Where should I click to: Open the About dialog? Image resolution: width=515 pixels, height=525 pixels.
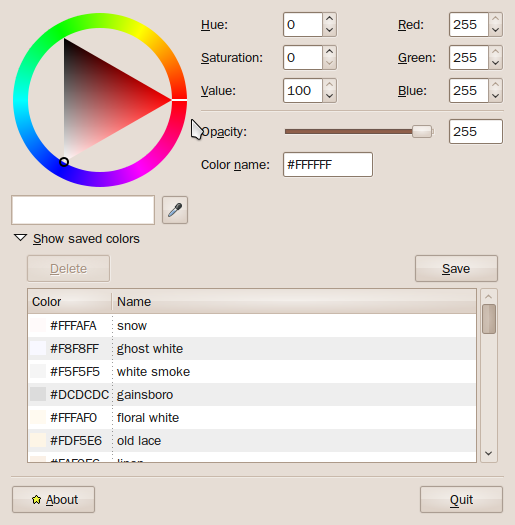(x=54, y=500)
